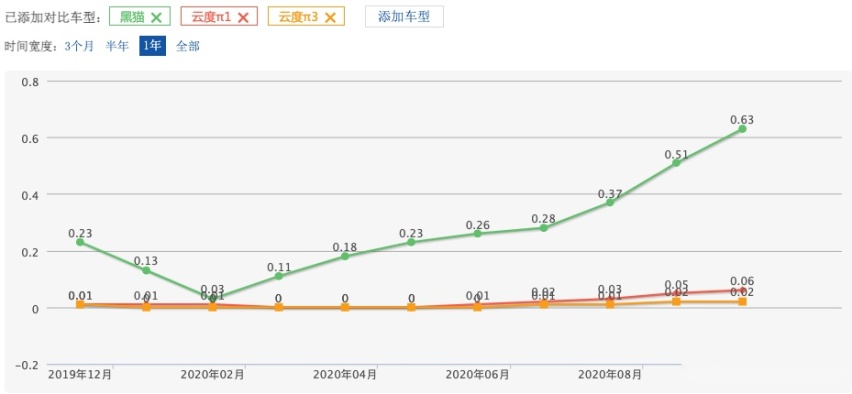Viewport: 852px width, 394px height.
Task: Click the red 云度π1 tag label
Action: point(211,17)
